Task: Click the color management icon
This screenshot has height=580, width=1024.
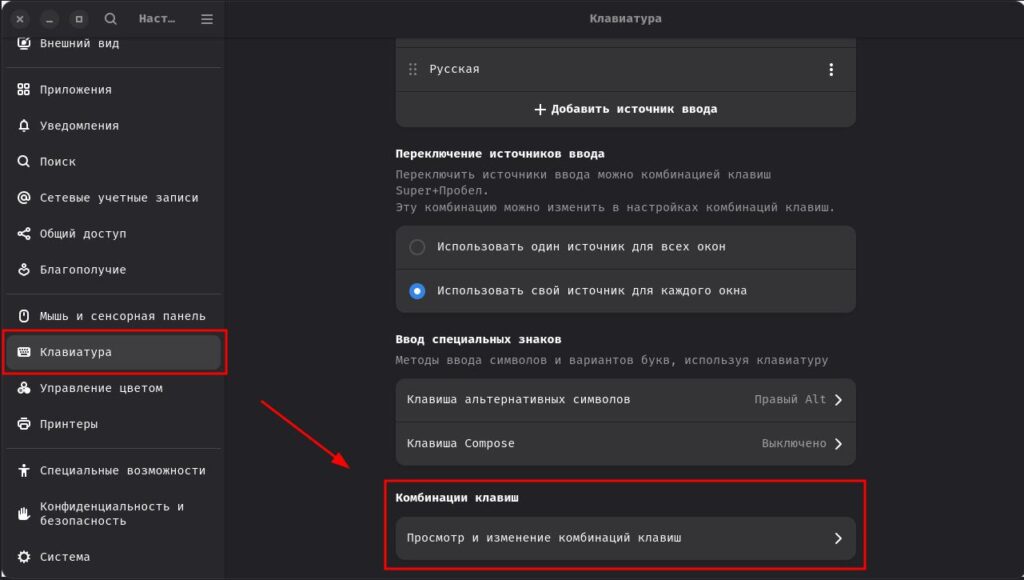Action: point(24,388)
